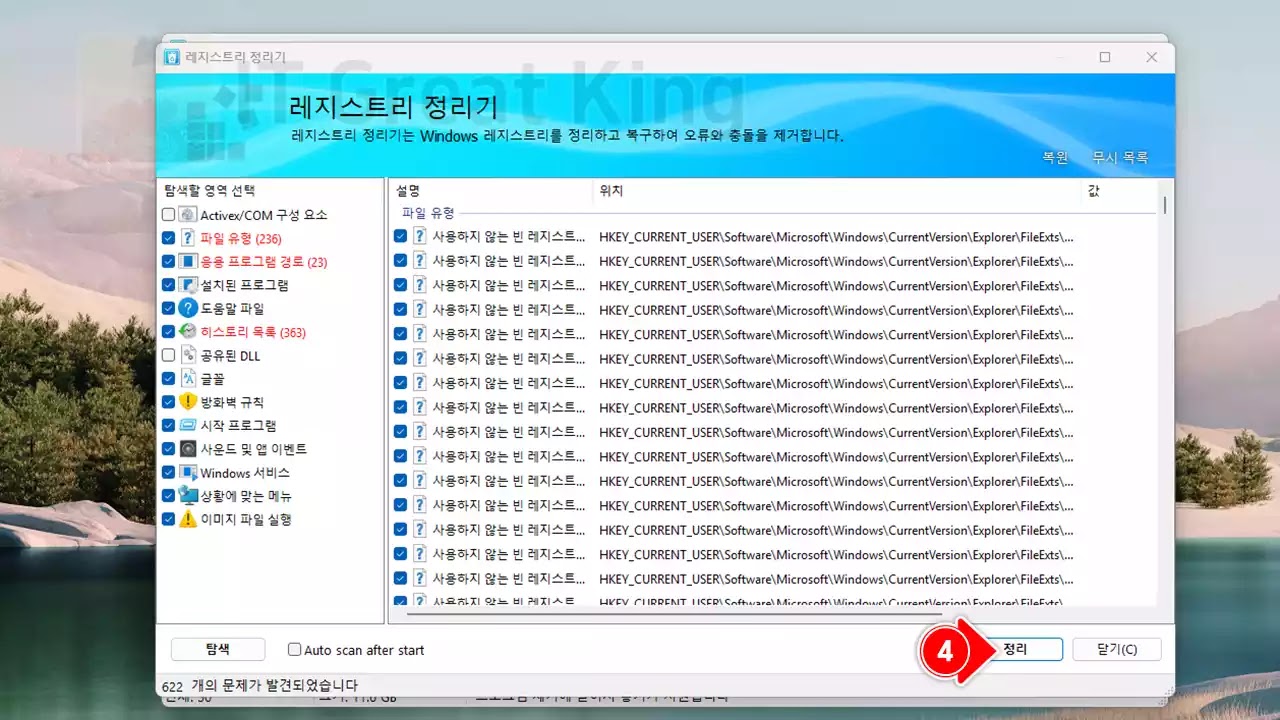The image size is (1280, 720).
Task: Uncheck the 응용 프로그램 경로 (23) checkbox
Action: click(168, 262)
